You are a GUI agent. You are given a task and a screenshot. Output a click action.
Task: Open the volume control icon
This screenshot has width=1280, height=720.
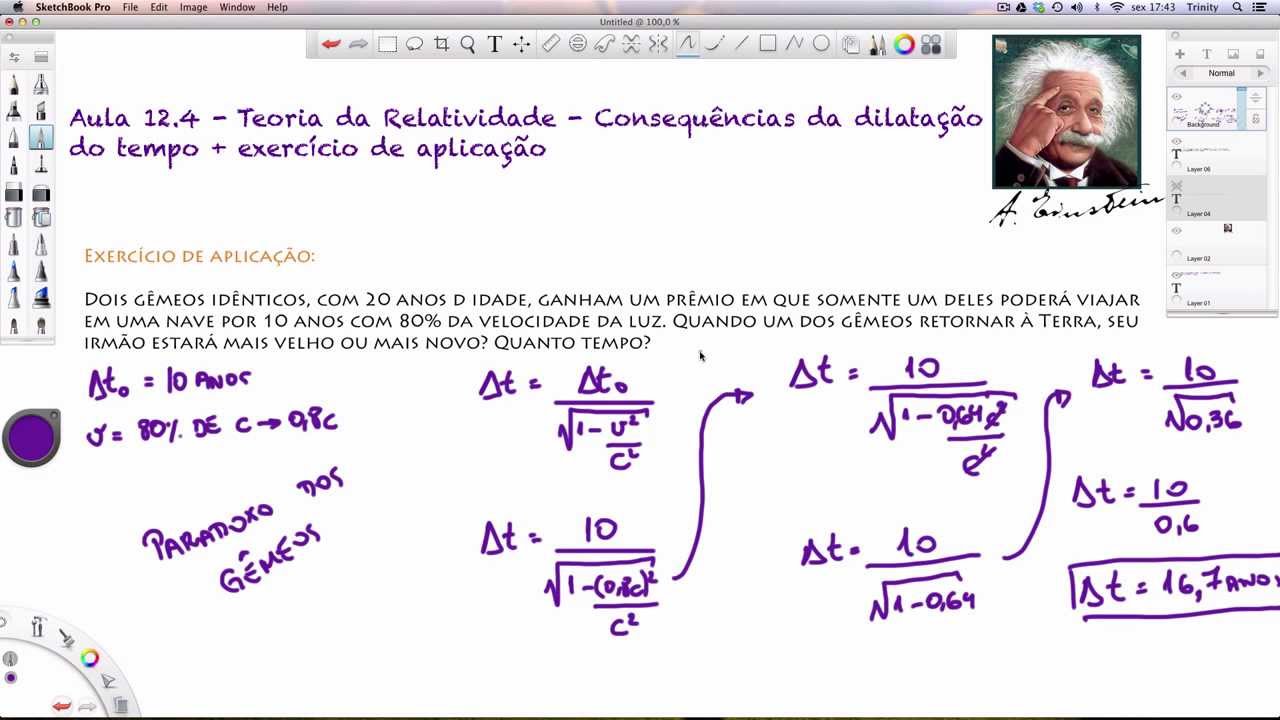[1076, 7]
